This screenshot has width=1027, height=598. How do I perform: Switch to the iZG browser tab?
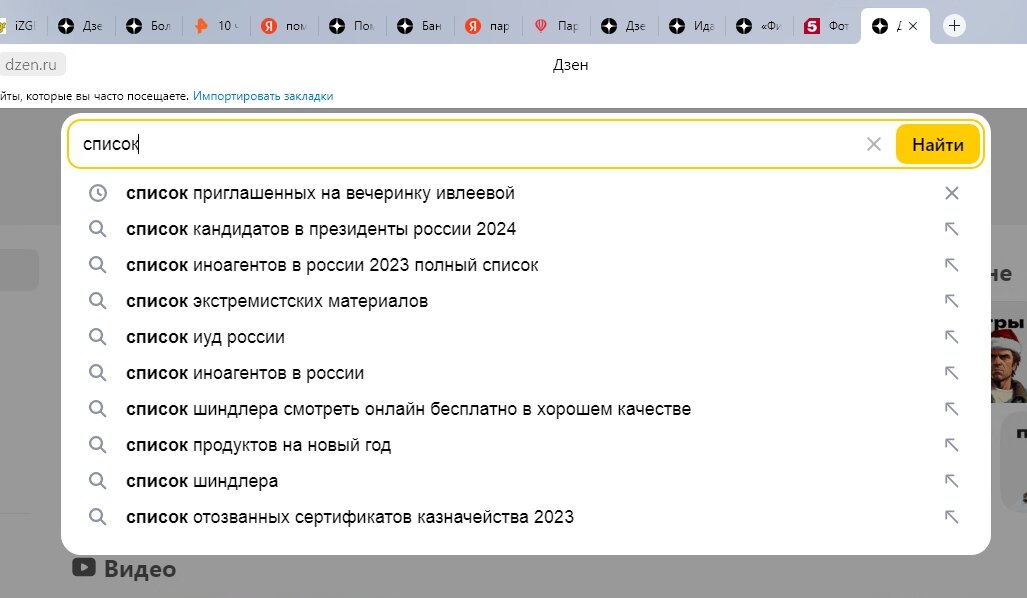(21, 26)
